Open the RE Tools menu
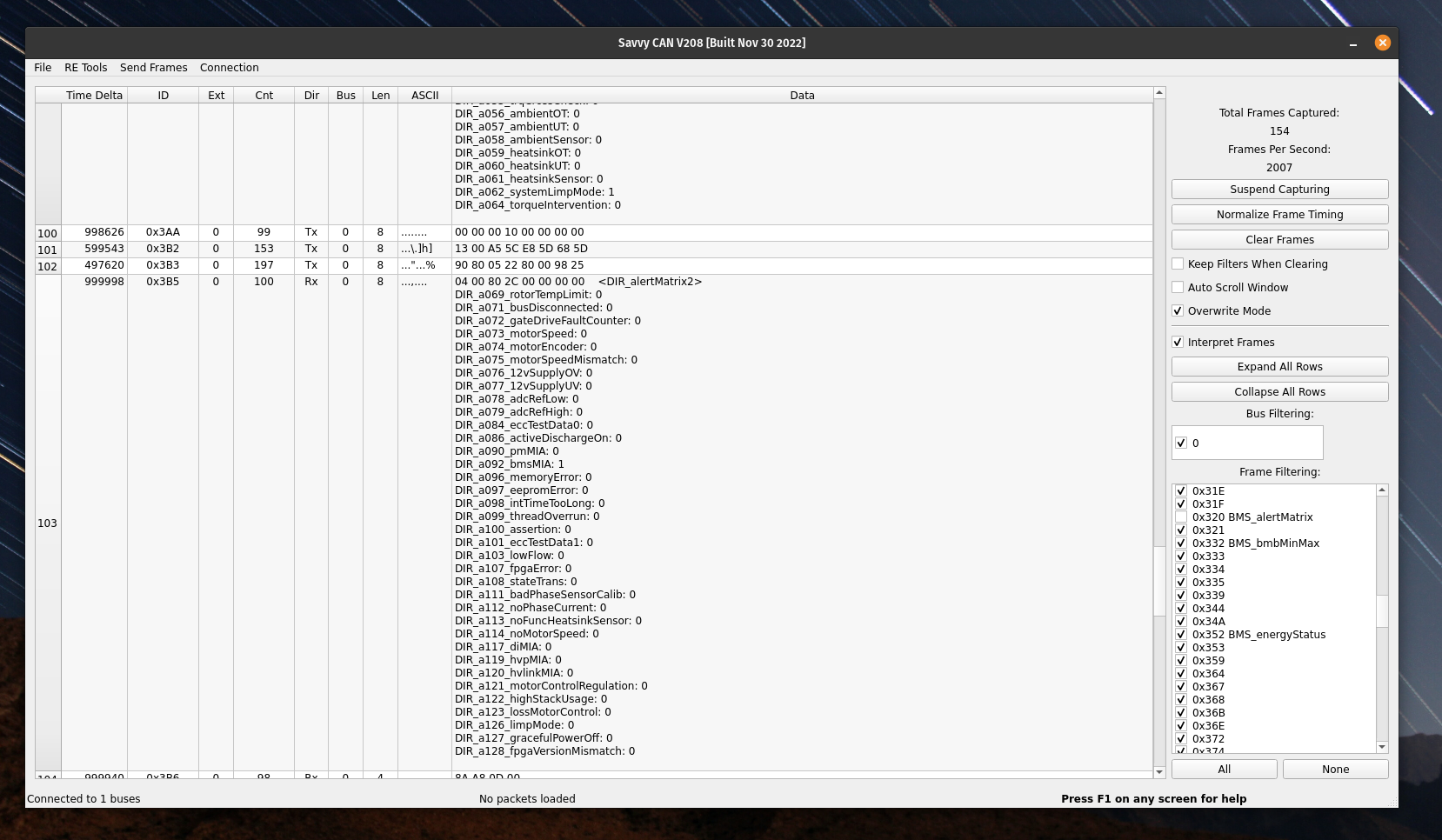 85,68
